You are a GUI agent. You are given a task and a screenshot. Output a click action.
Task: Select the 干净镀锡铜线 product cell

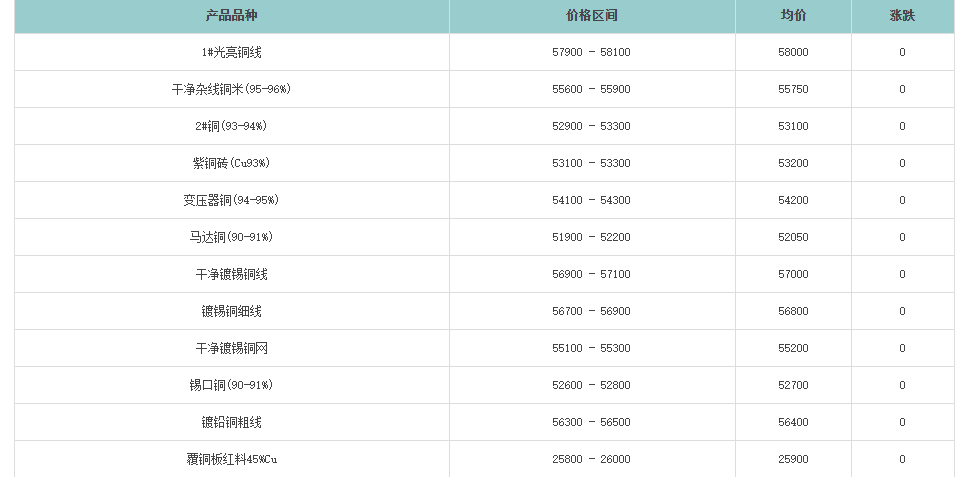[231, 274]
